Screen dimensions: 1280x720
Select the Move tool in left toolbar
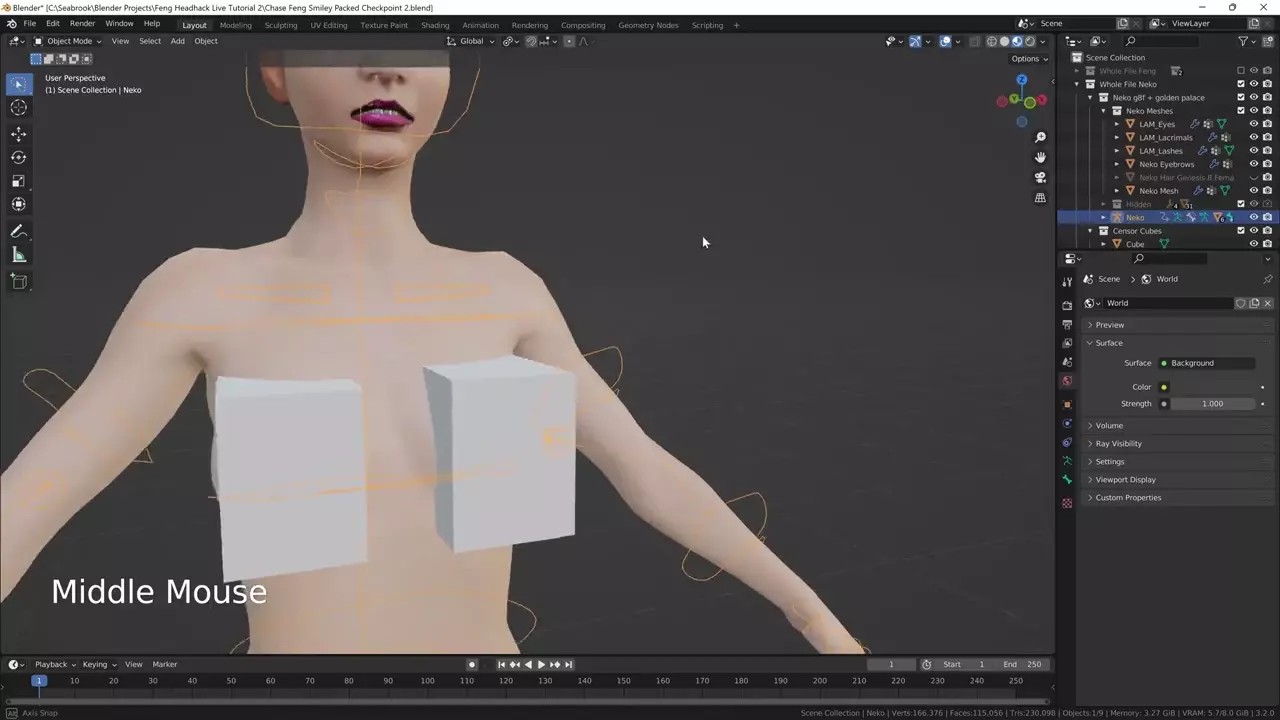(18, 134)
